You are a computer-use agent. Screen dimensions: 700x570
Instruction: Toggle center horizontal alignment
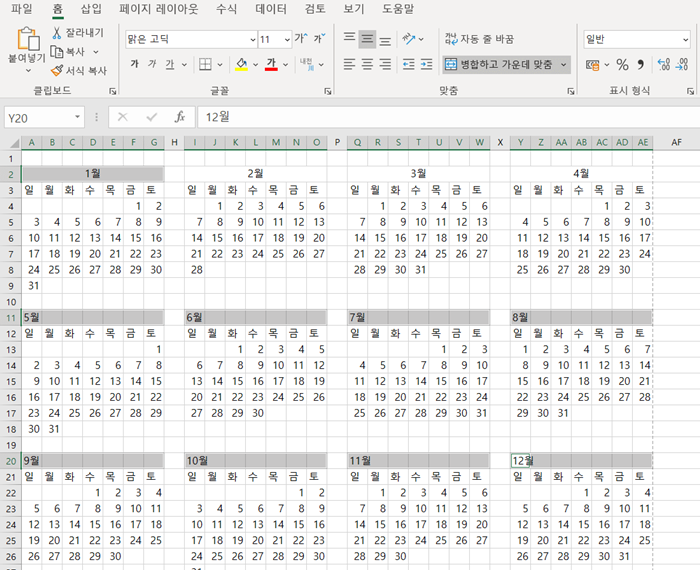tap(367, 64)
